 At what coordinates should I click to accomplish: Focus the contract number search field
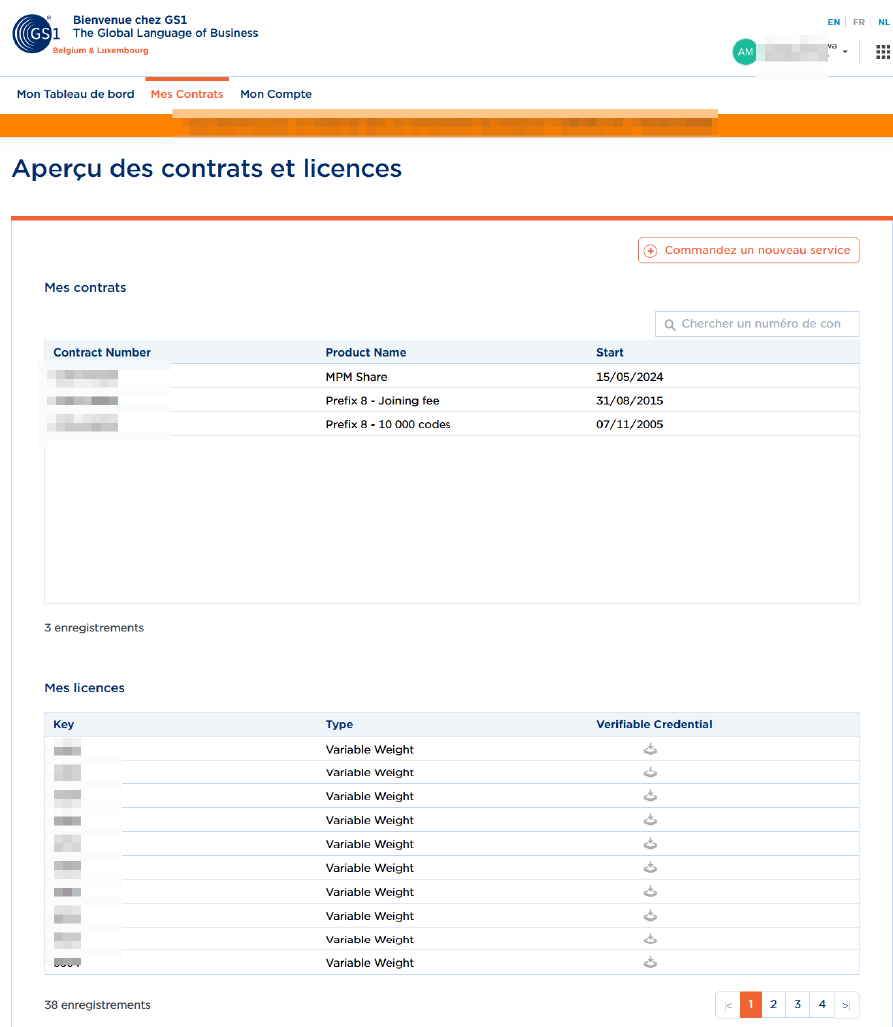(x=757, y=324)
